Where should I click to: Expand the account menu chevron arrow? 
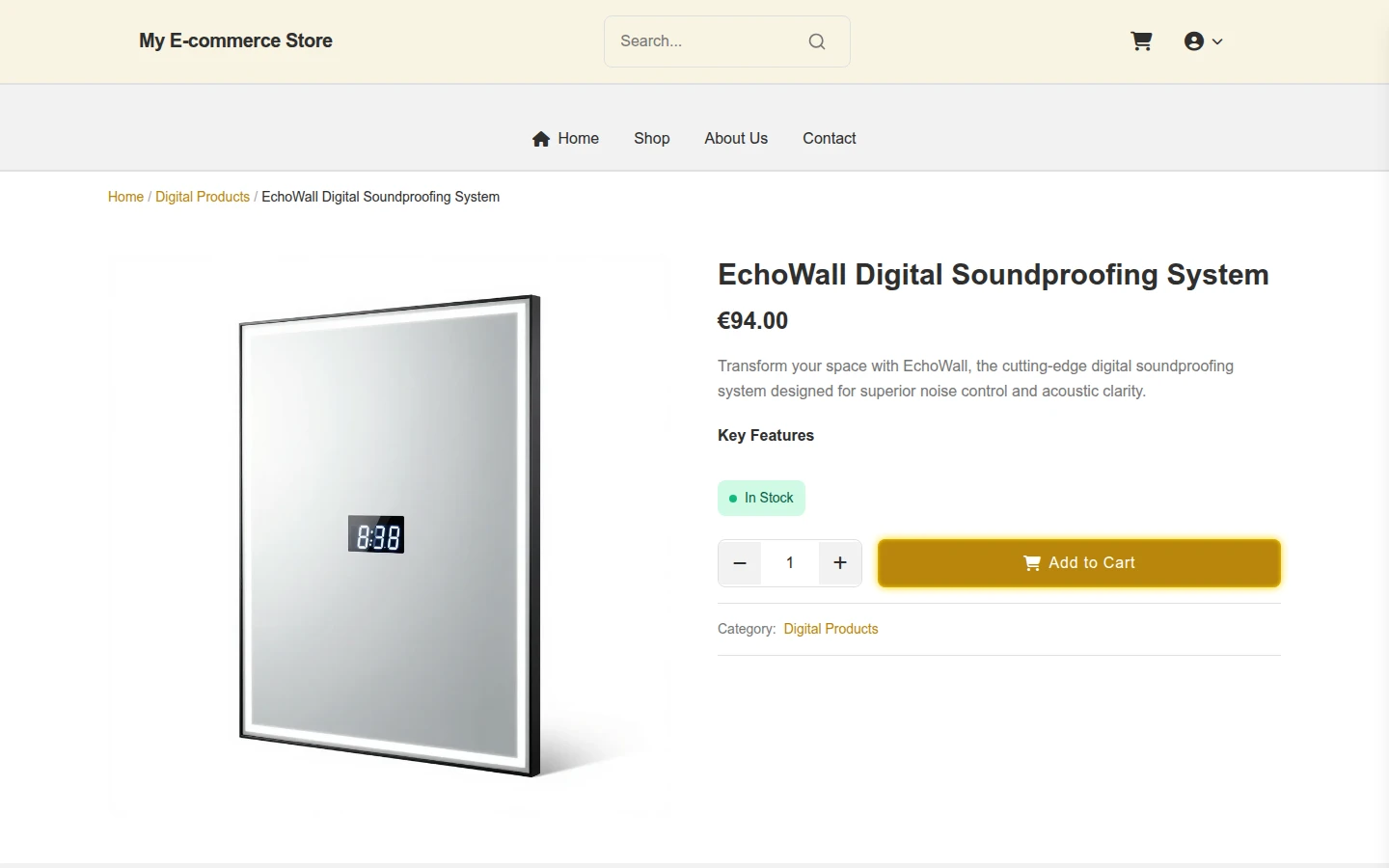pyautogui.click(x=1217, y=41)
